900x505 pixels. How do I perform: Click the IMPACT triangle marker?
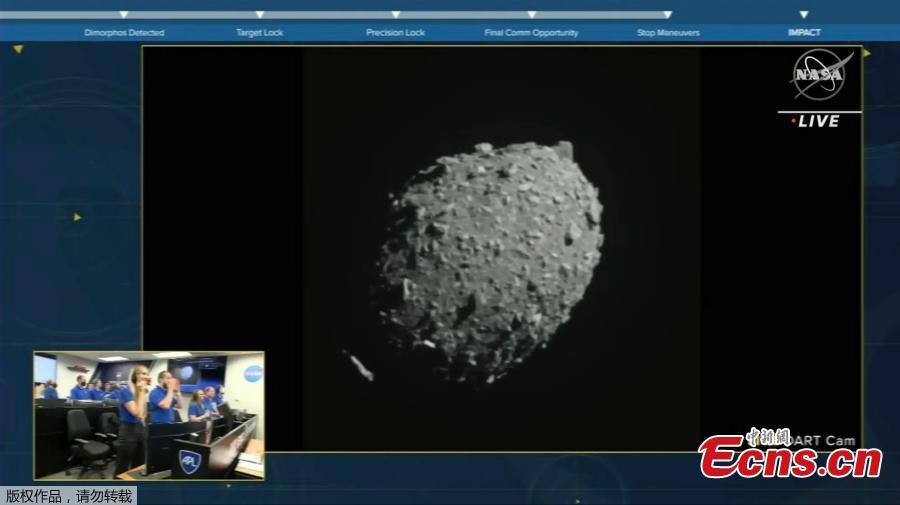pyautogui.click(x=803, y=15)
